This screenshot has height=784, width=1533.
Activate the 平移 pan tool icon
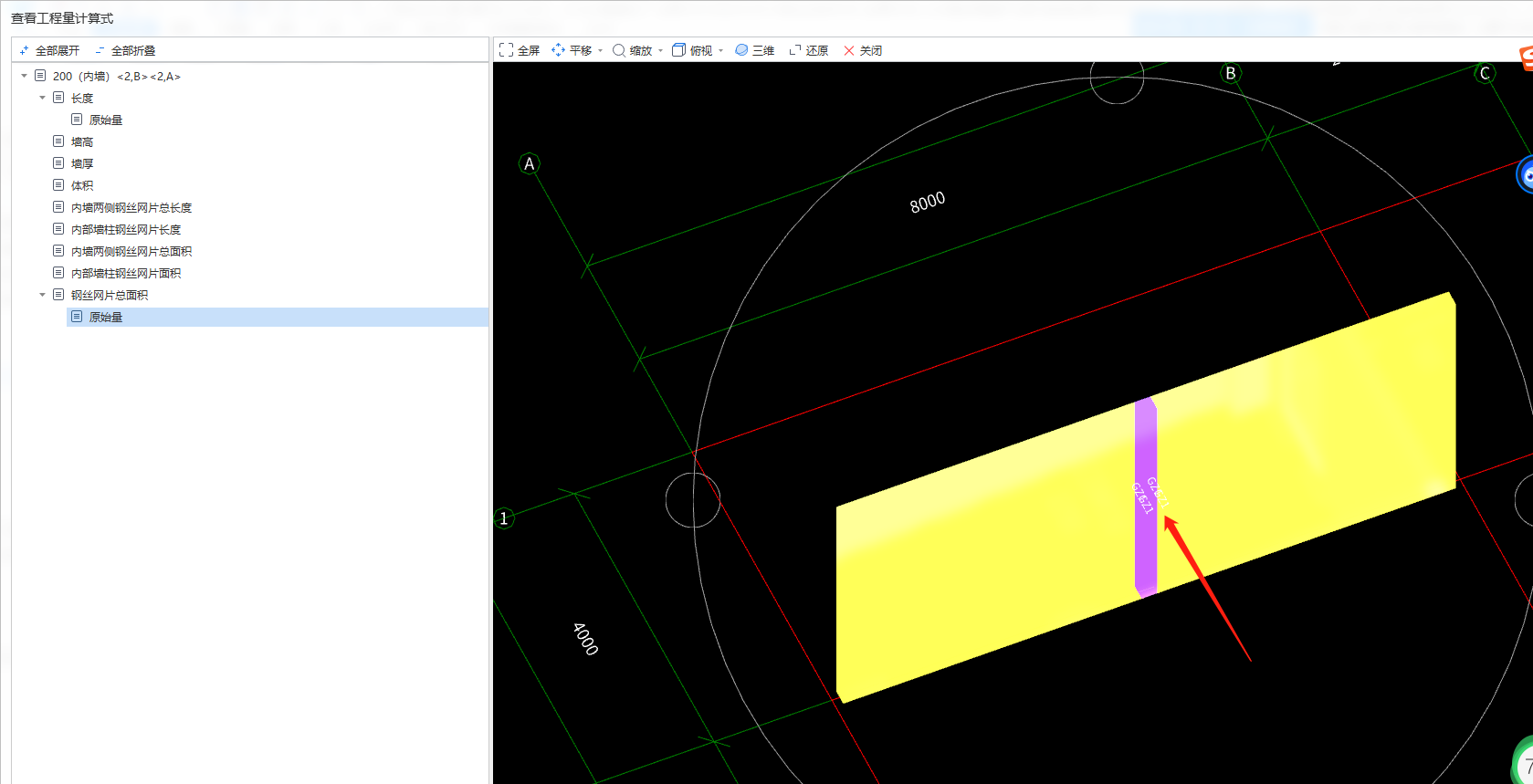coord(558,50)
